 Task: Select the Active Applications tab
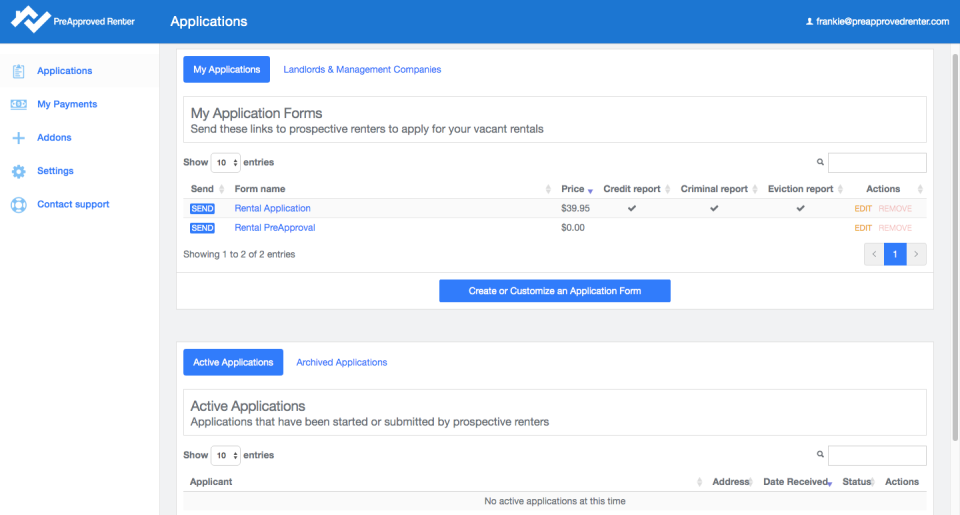click(x=233, y=362)
